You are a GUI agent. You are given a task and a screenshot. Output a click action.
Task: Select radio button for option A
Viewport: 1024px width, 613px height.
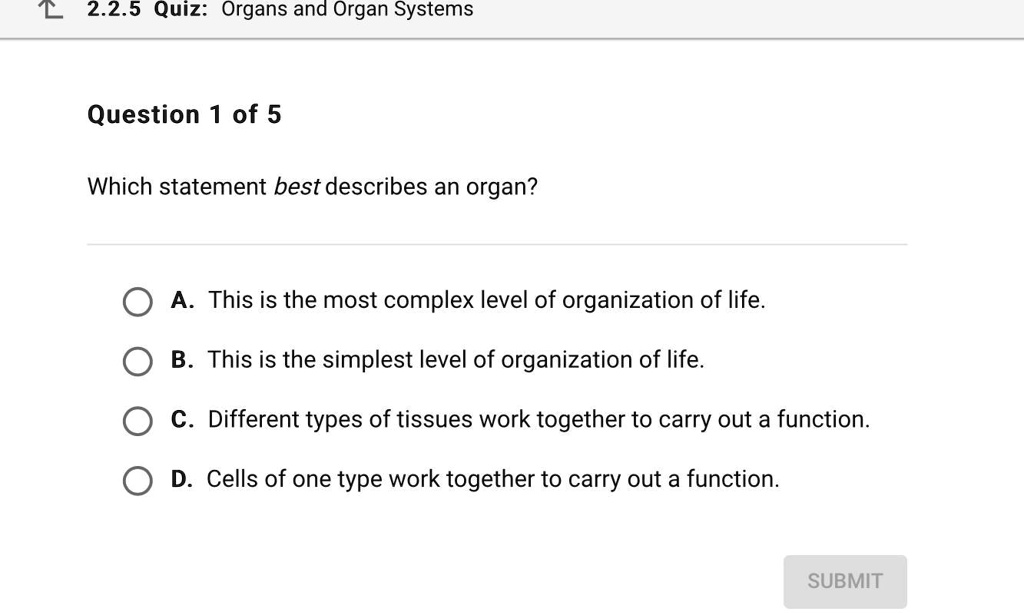(137, 302)
